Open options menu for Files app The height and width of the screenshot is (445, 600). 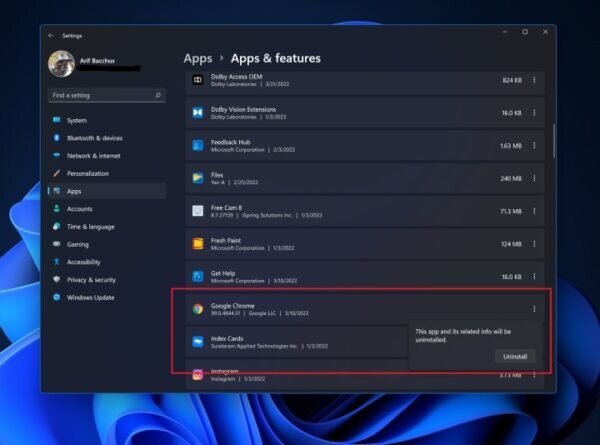(x=534, y=178)
